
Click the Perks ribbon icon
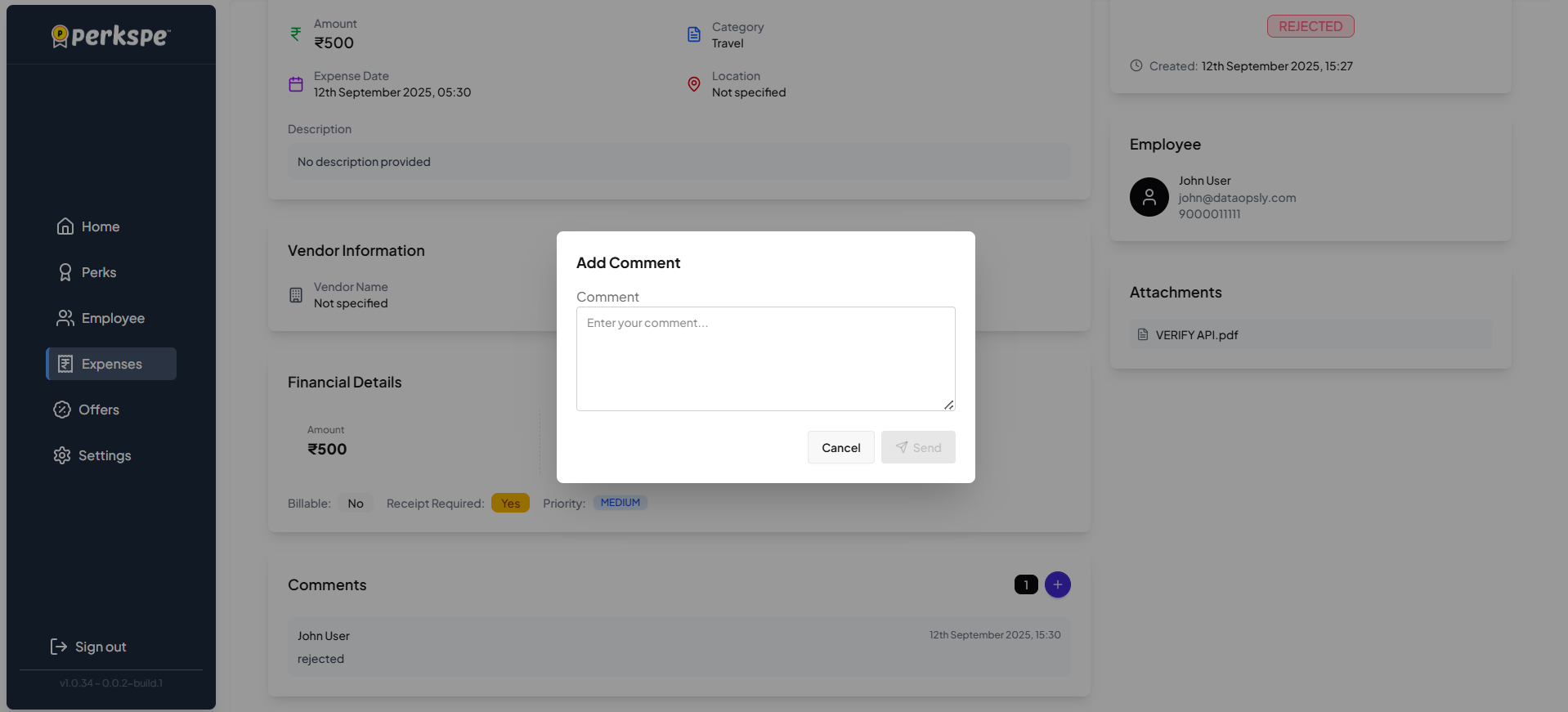tap(65, 272)
